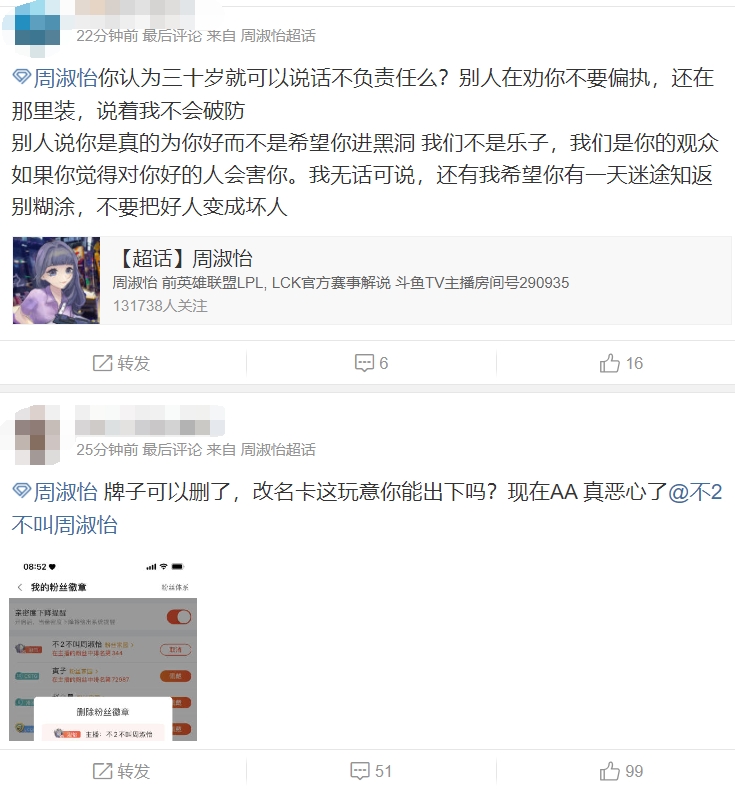Open 周淑怡超话 source link of 25-minute post
The height and width of the screenshot is (790, 735).
[x=278, y=449]
